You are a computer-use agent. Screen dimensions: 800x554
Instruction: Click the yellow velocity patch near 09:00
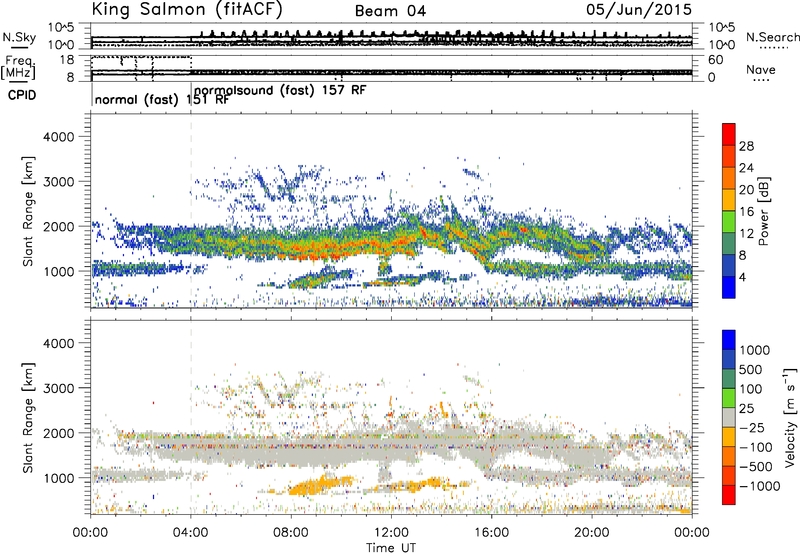319,485
